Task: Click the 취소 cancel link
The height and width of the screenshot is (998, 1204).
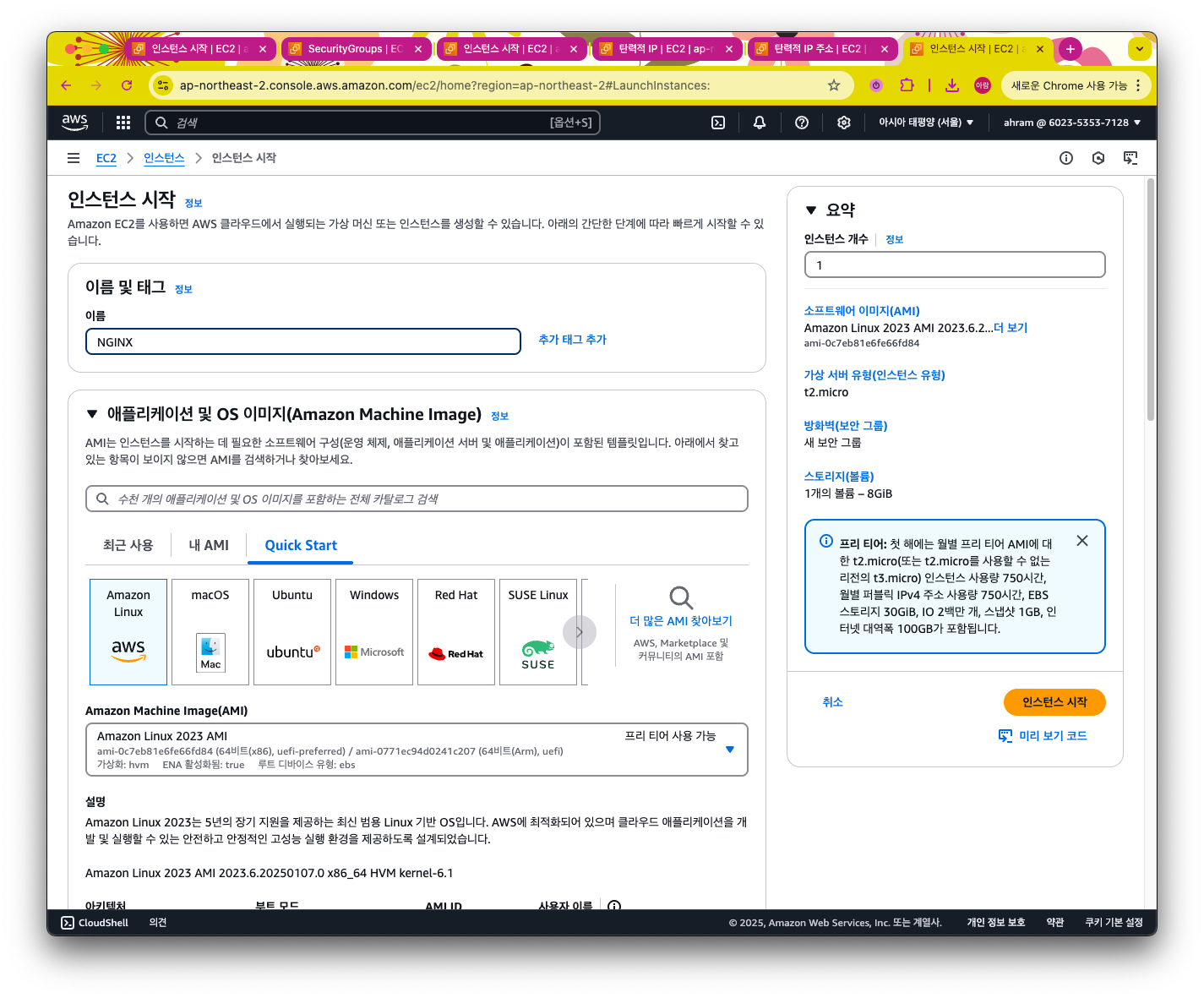Action: click(x=833, y=702)
